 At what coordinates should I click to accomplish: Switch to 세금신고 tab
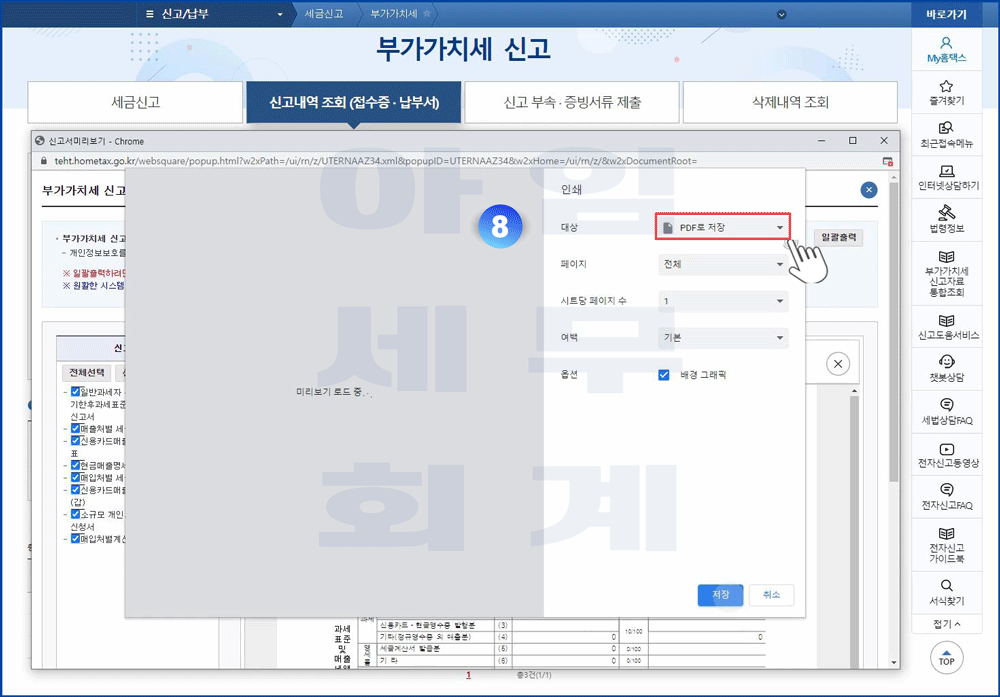point(135,102)
